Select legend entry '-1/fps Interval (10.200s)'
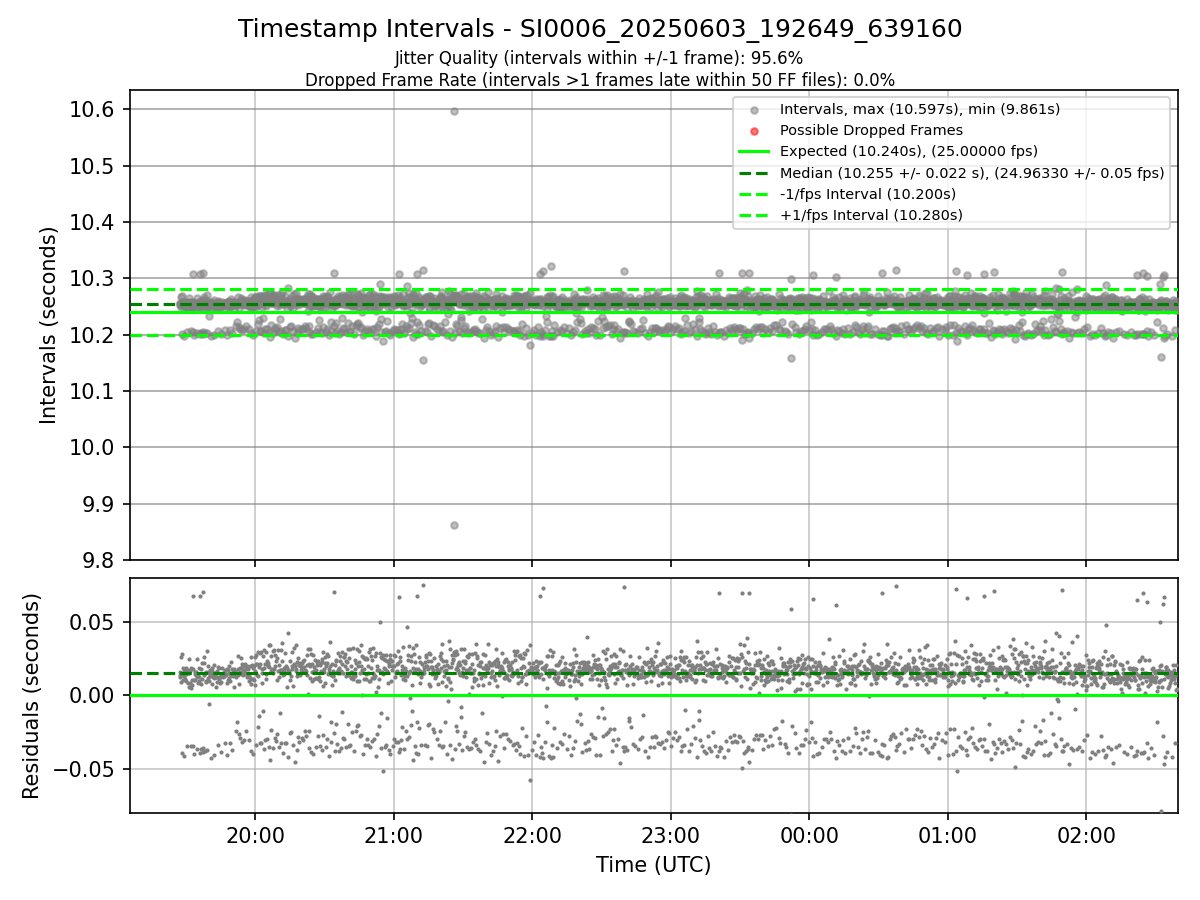 pos(867,194)
